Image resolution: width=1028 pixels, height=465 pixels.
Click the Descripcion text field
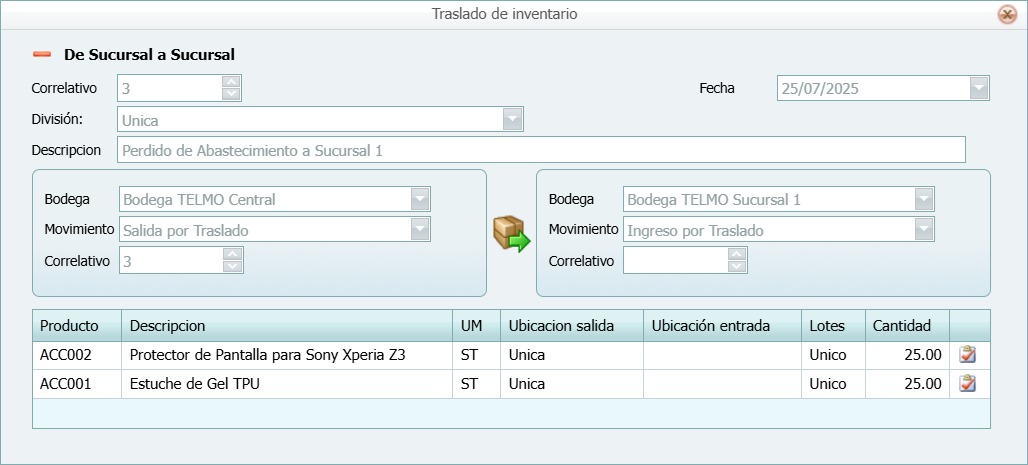coord(542,150)
